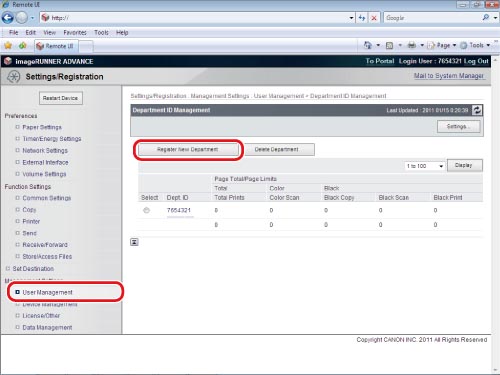The image size is (500, 375).
Task: Click the Settings... button
Action: [459, 126]
